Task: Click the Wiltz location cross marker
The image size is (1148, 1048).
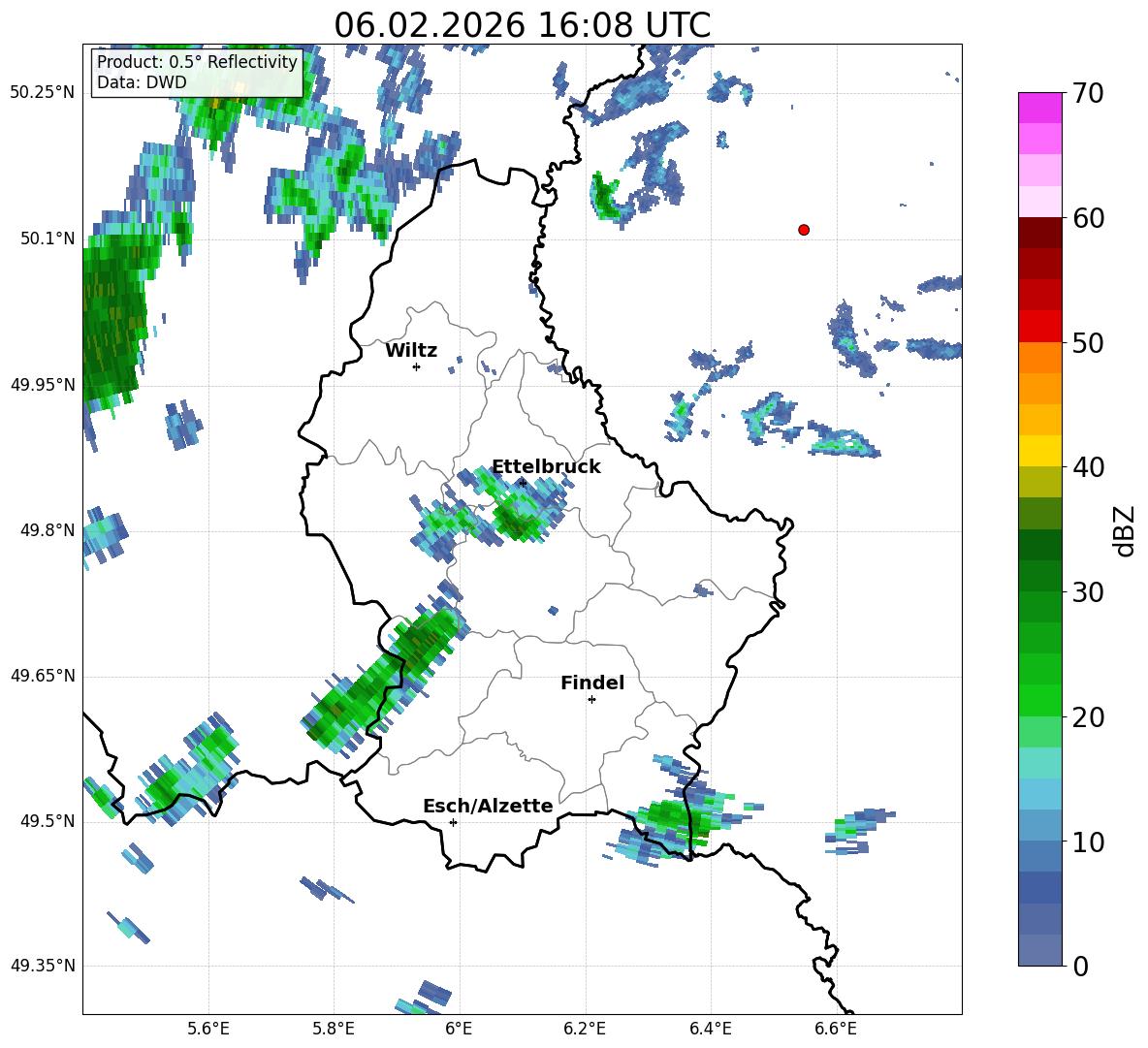Action: pos(416,367)
